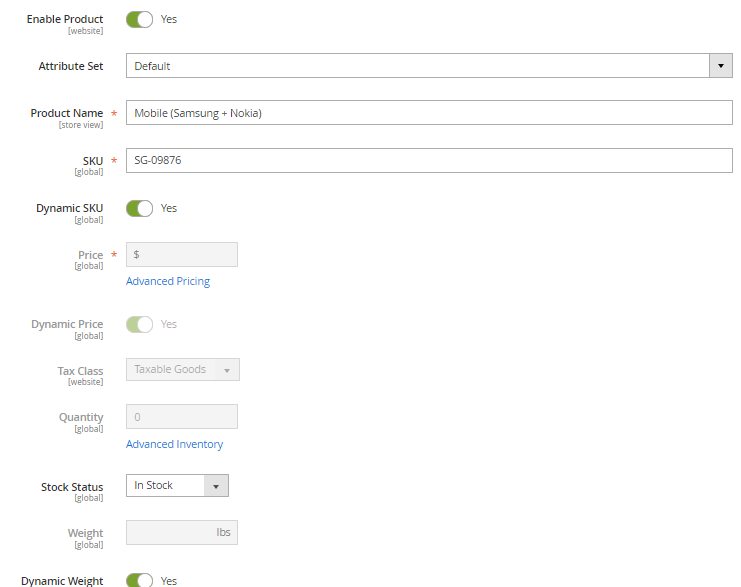Open the Attribute Set dropdown arrow
The image size is (741, 587).
click(721, 66)
